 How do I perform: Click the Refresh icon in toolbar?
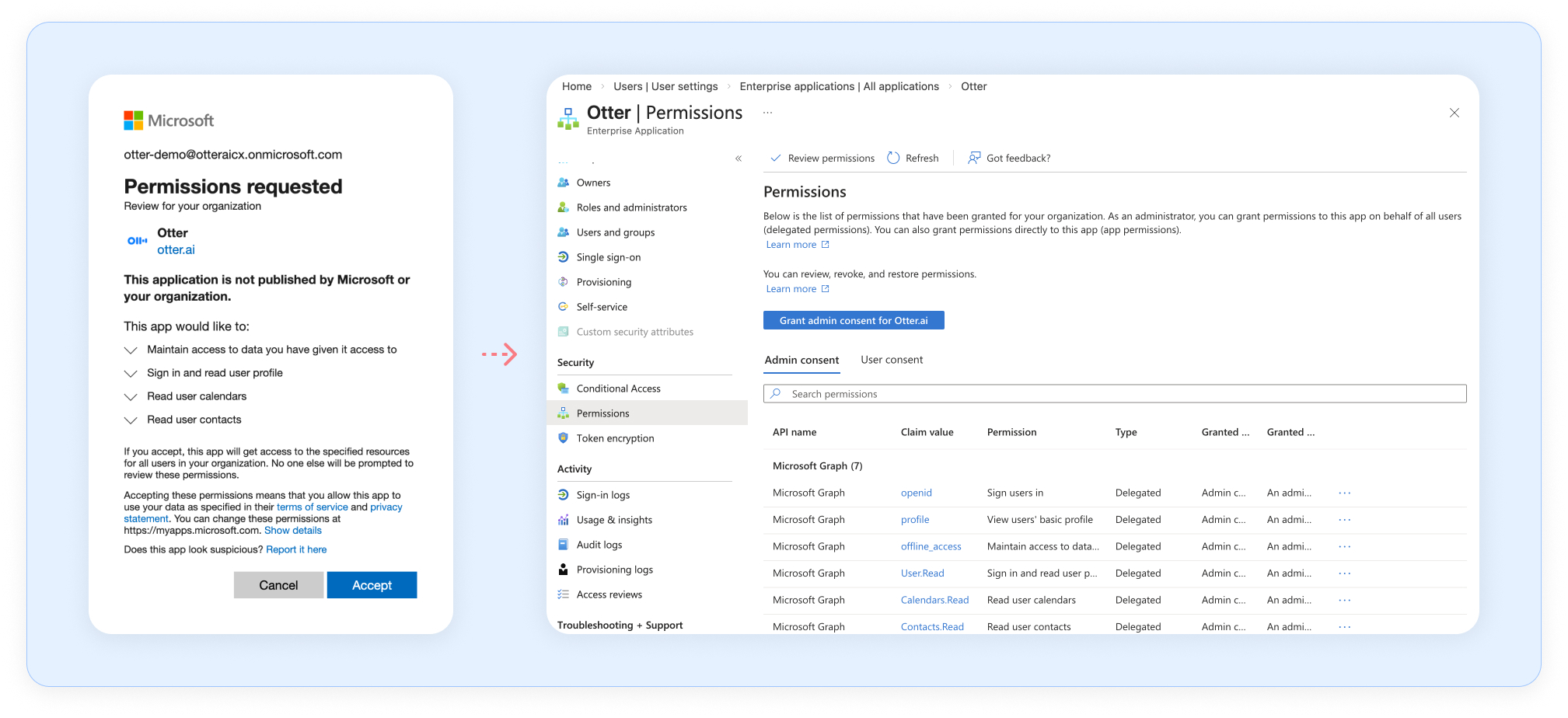click(x=893, y=158)
